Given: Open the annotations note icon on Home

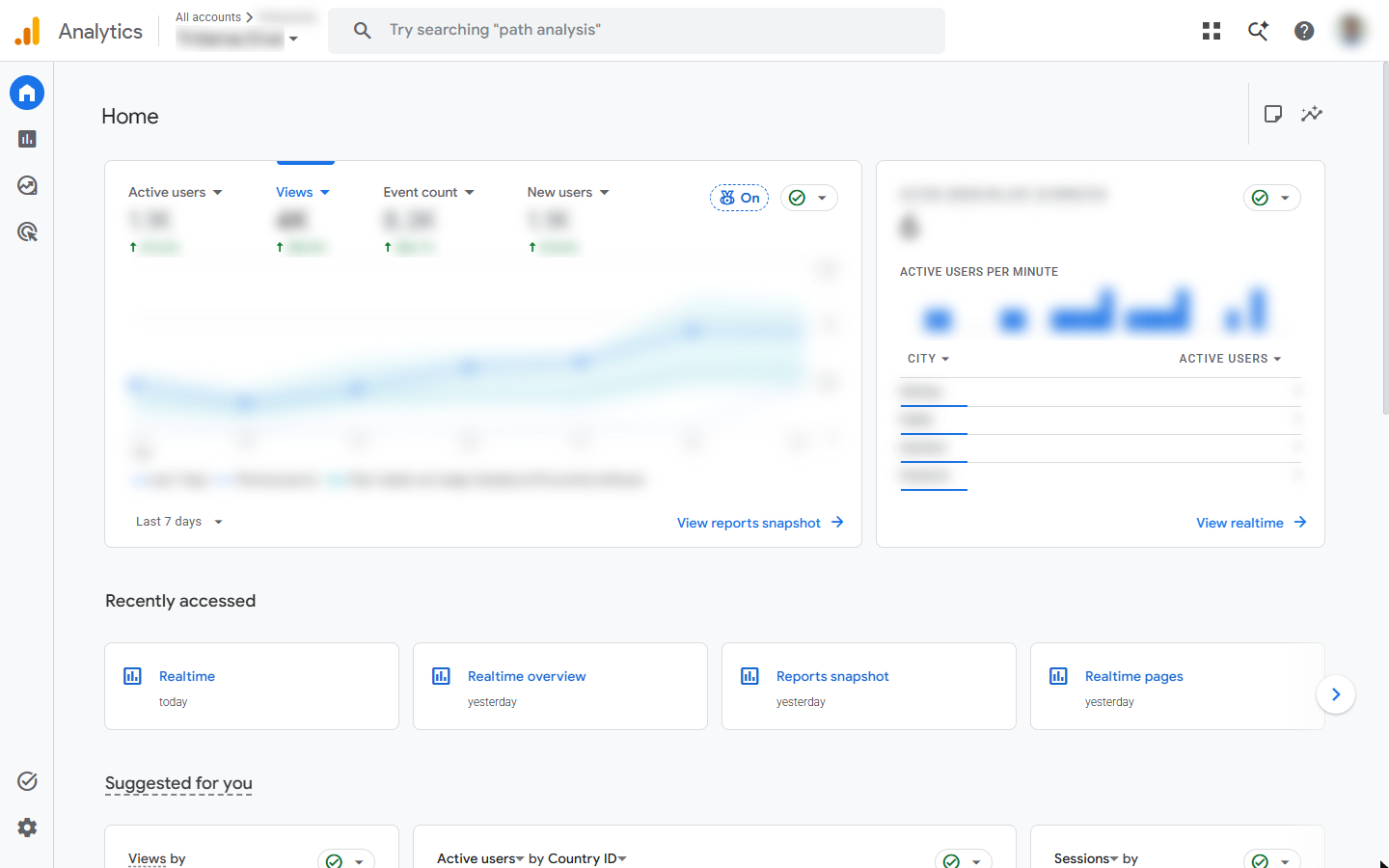Looking at the screenshot, I should tap(1273, 114).
